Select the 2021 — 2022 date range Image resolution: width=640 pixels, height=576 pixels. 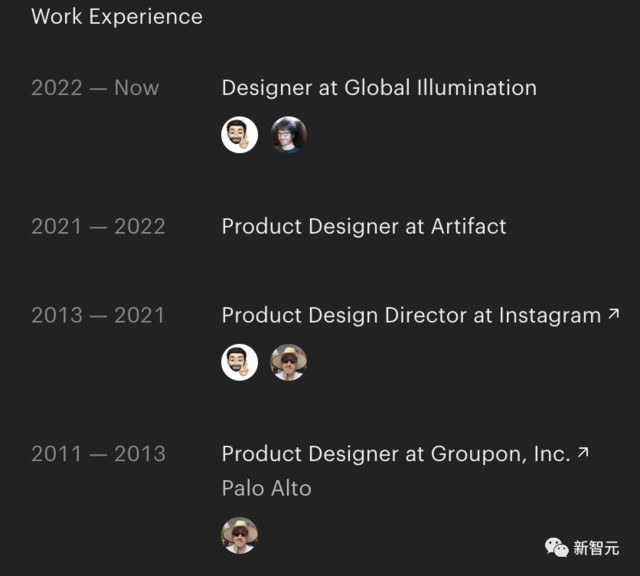(98, 226)
